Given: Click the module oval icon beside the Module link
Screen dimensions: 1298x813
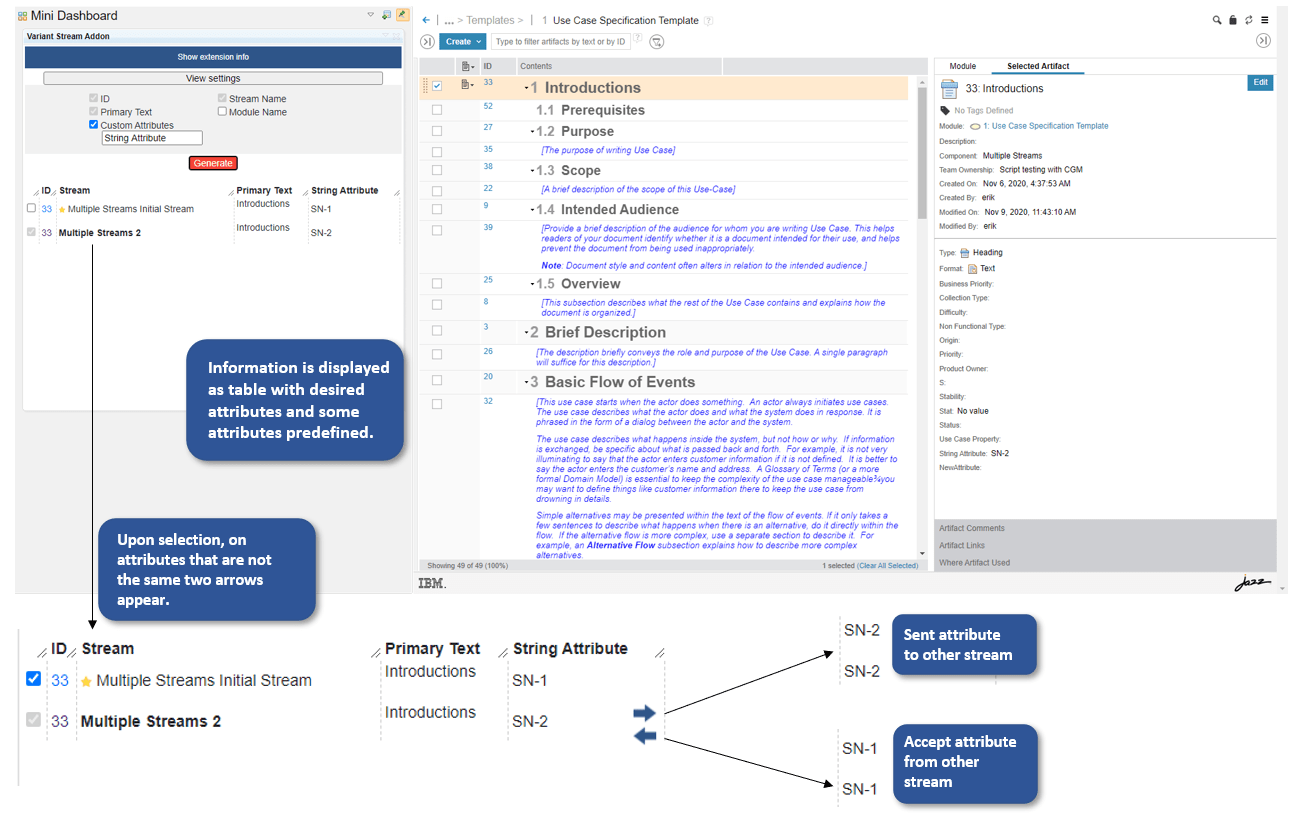Looking at the screenshot, I should point(974,126).
